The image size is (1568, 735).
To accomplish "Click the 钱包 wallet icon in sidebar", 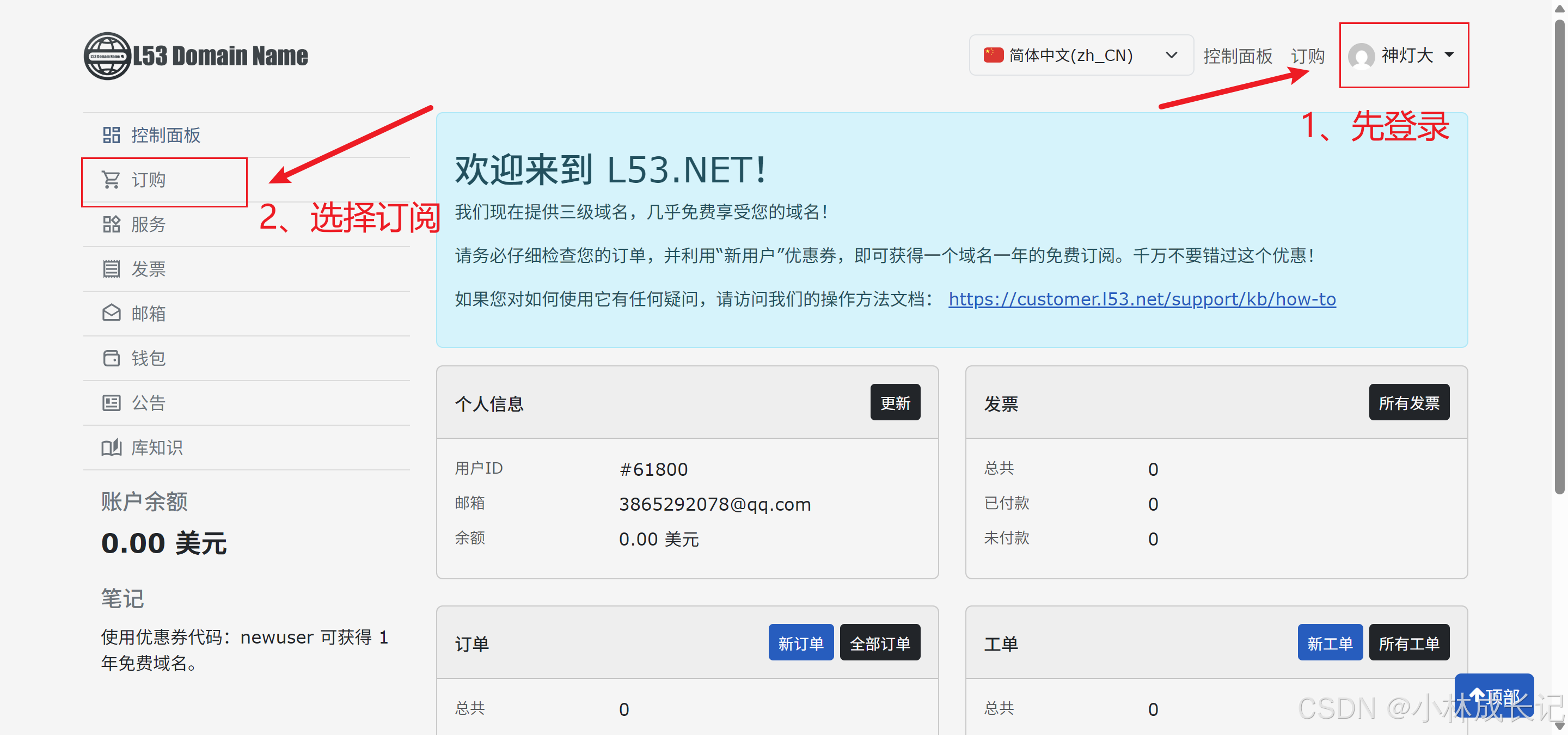I will (111, 358).
